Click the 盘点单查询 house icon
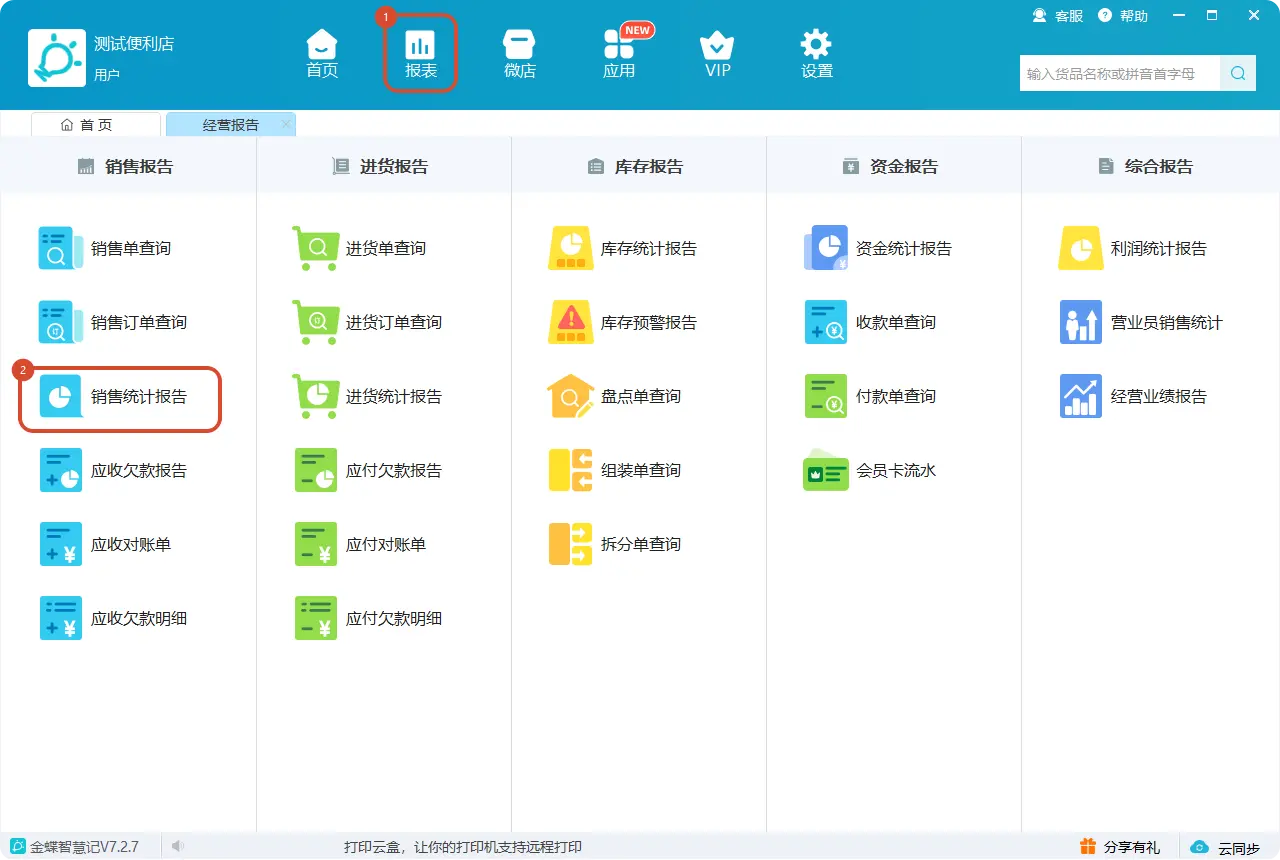This screenshot has width=1280, height=860. tap(570, 396)
